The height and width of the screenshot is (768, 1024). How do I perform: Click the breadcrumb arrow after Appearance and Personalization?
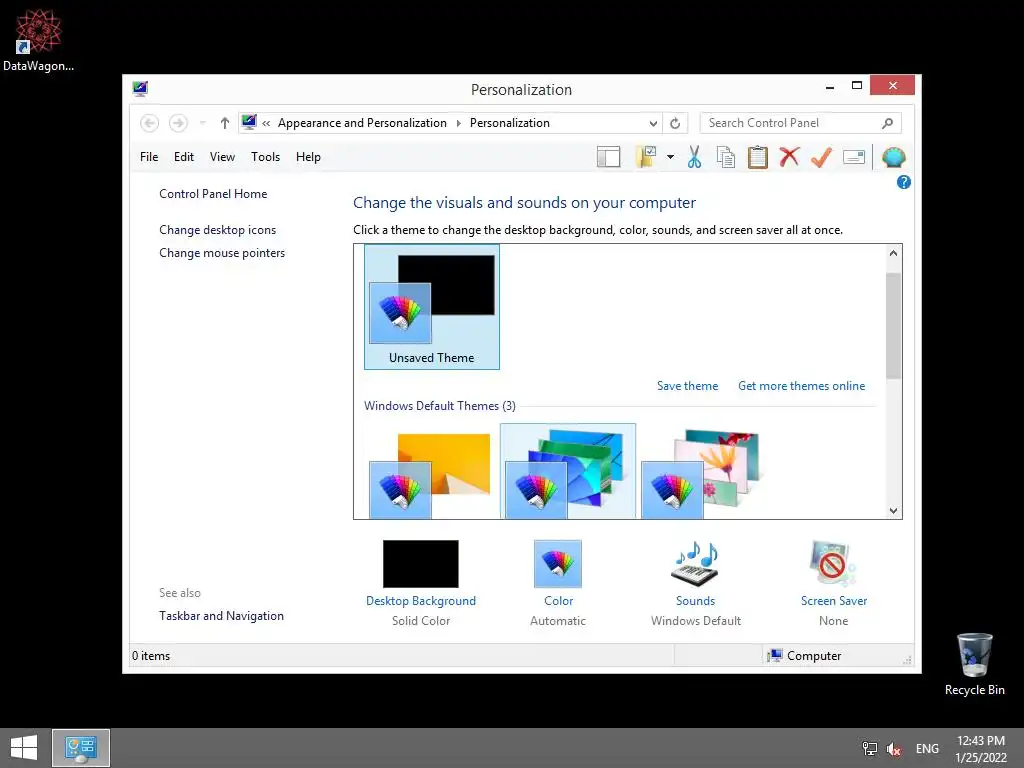(458, 123)
